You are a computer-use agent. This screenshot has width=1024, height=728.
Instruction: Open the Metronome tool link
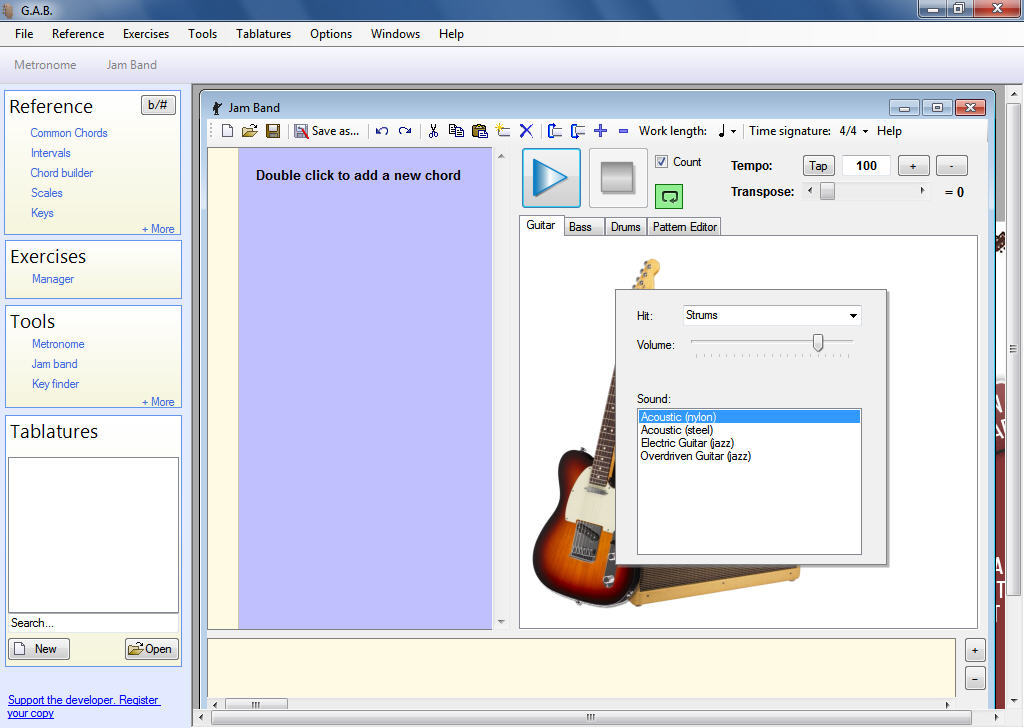tap(57, 343)
